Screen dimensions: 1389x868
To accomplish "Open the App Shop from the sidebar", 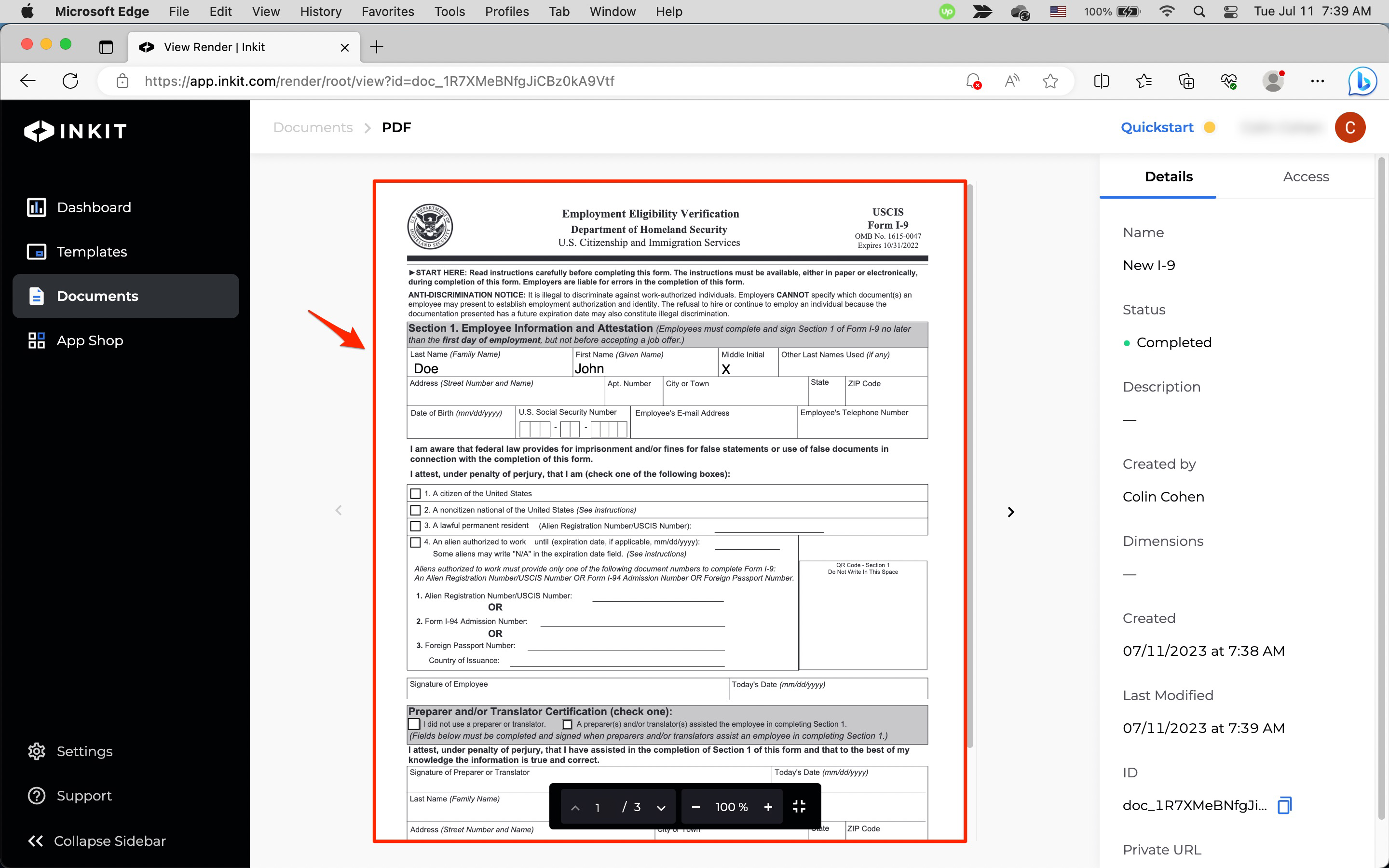I will tap(90, 340).
